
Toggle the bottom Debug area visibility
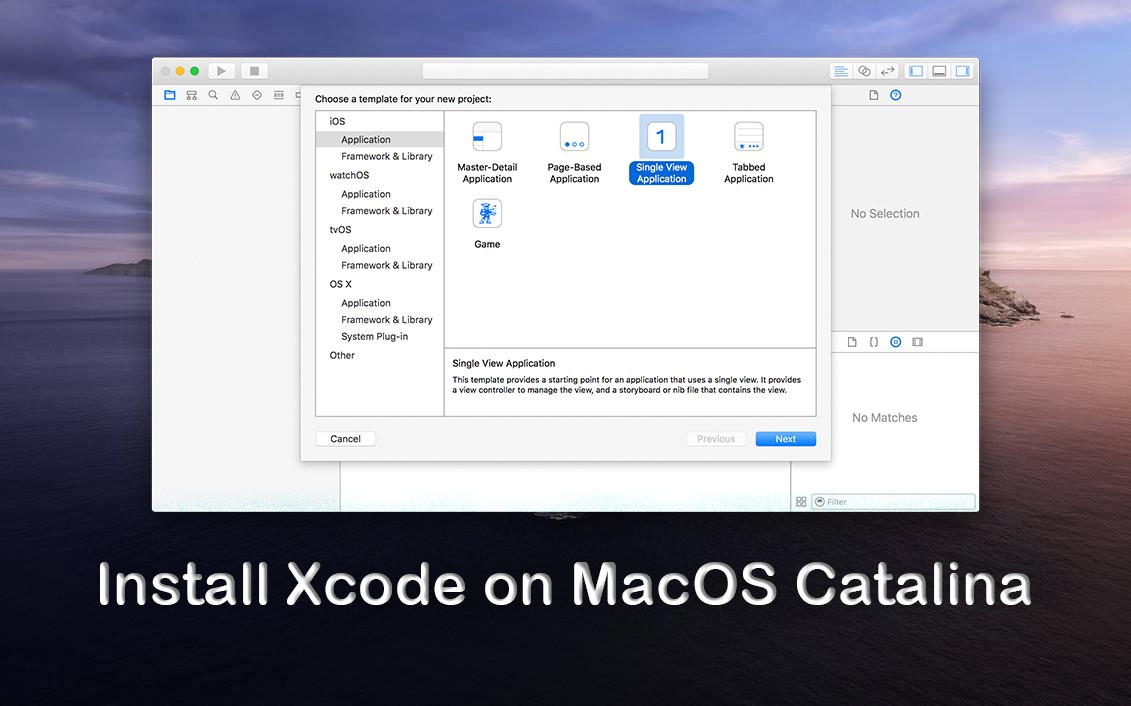pos(939,71)
